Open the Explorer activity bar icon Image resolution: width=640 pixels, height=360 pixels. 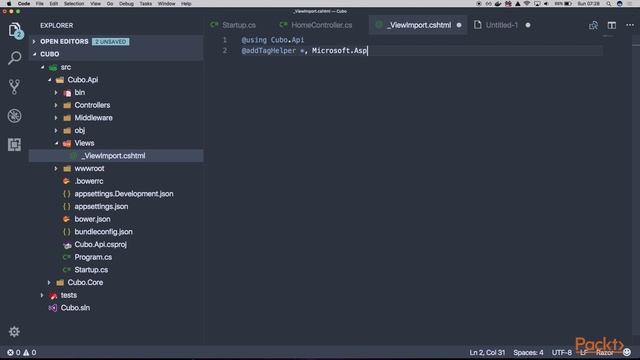click(x=14, y=29)
